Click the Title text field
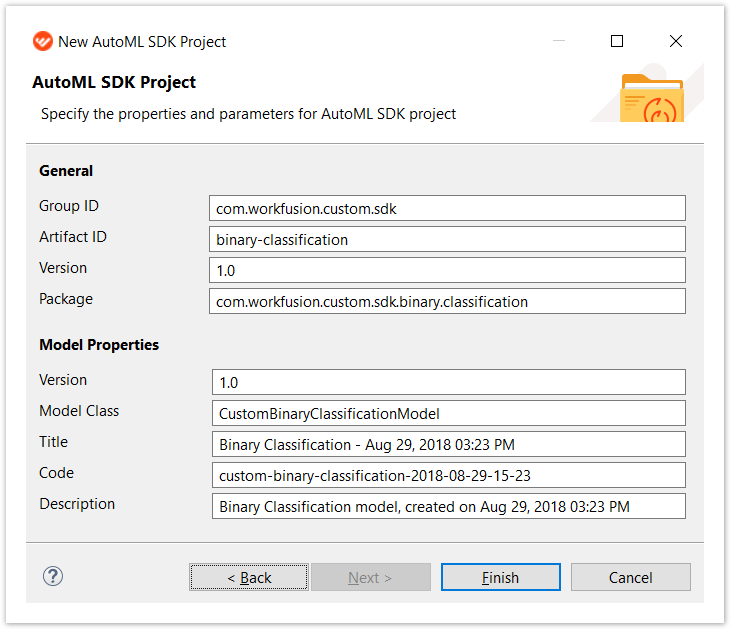The height and width of the screenshot is (629, 730). click(449, 444)
